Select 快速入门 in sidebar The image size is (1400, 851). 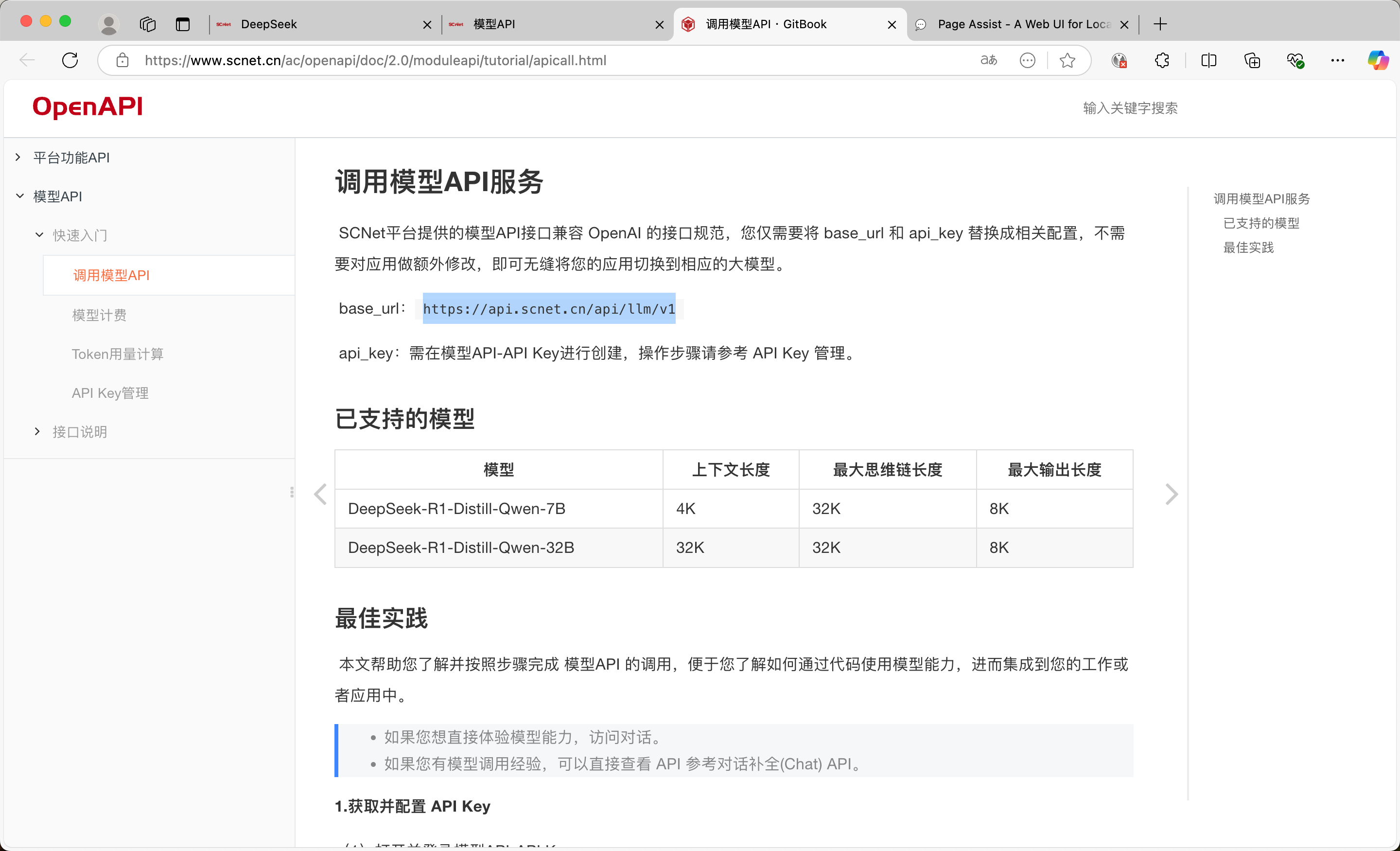click(x=80, y=235)
